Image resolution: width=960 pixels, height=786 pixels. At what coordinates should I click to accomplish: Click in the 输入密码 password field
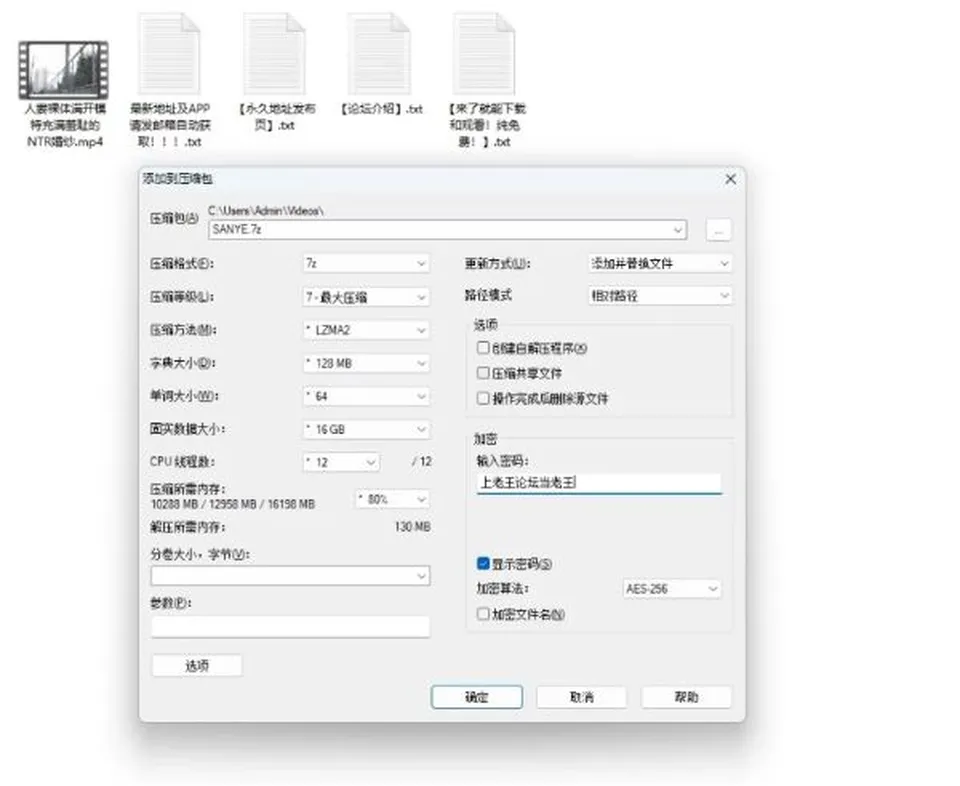pyautogui.click(x=599, y=483)
